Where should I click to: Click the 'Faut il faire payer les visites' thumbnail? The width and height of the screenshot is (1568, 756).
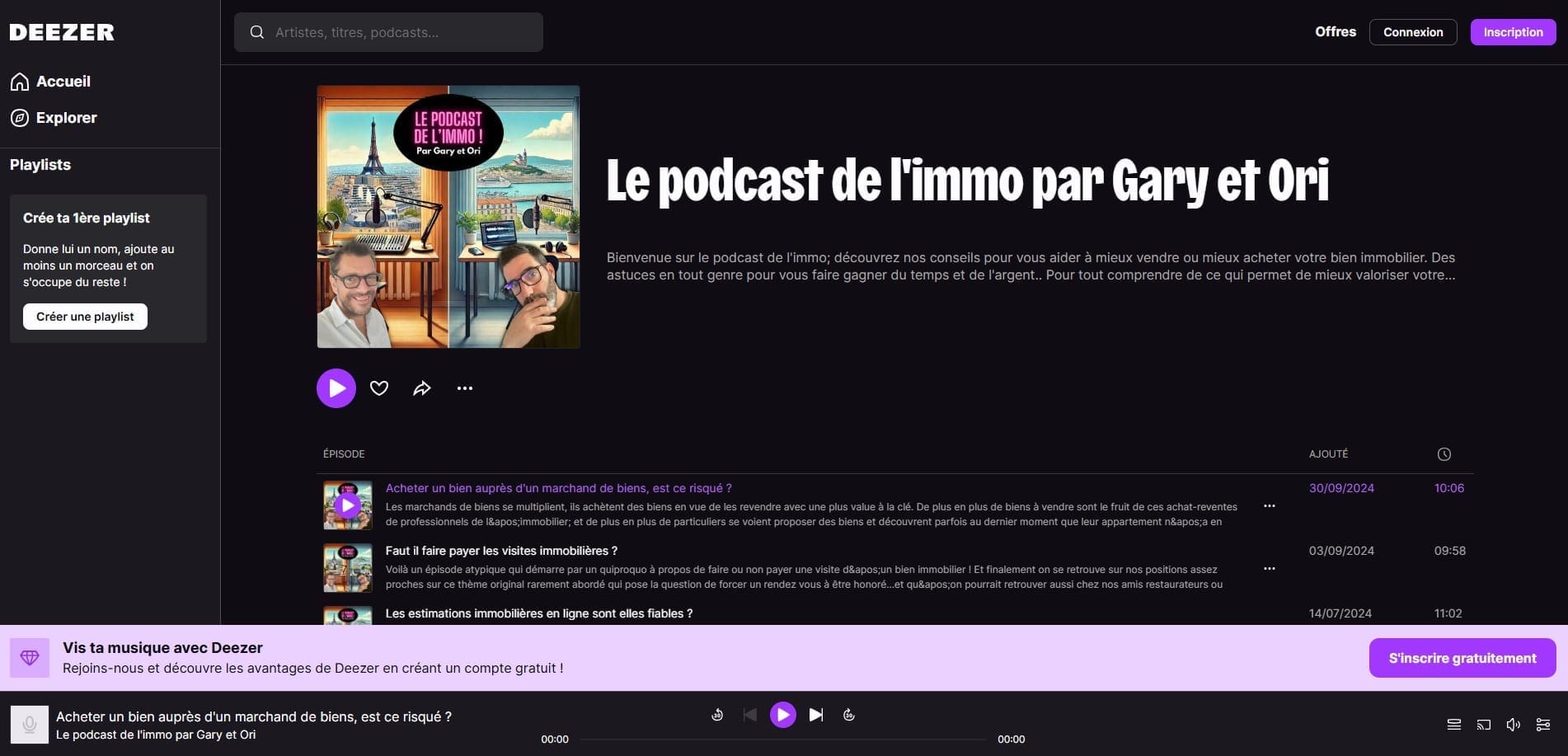348,568
